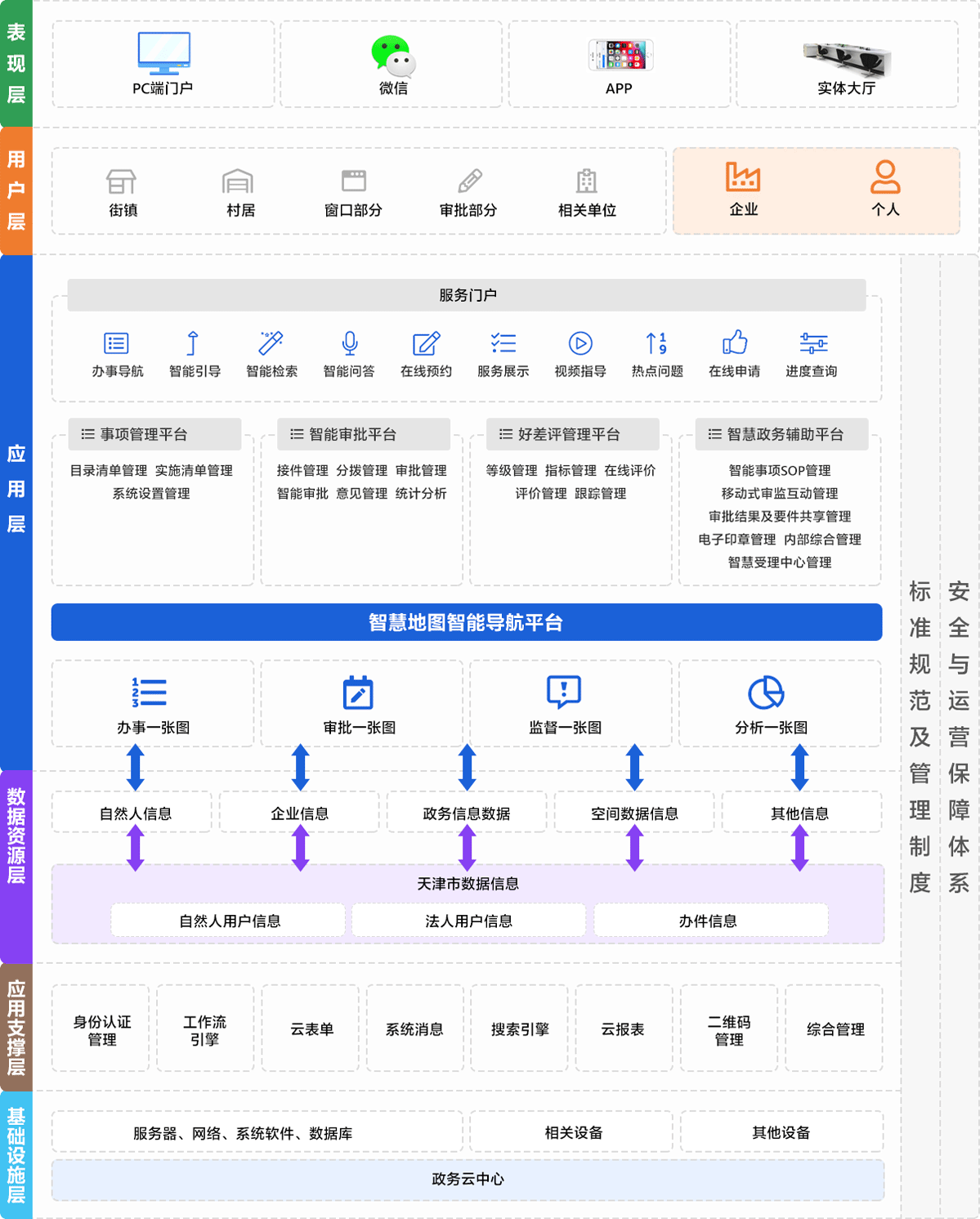980x1219 pixels.
Task: Open the 进度查询 sliders icon
Action: (x=813, y=343)
